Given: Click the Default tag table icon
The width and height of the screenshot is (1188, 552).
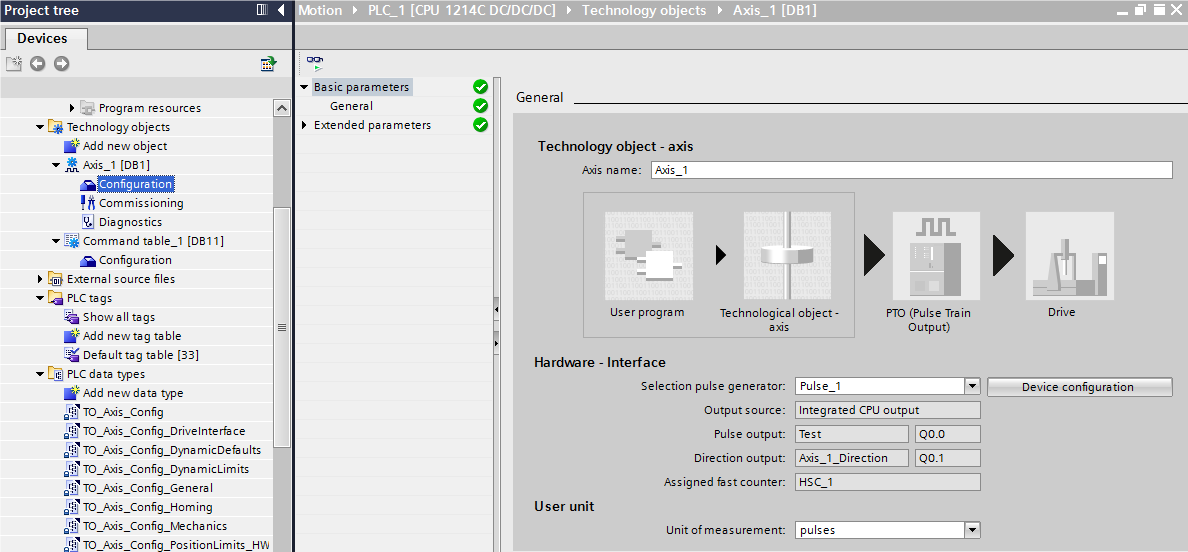Looking at the screenshot, I should coord(72,355).
